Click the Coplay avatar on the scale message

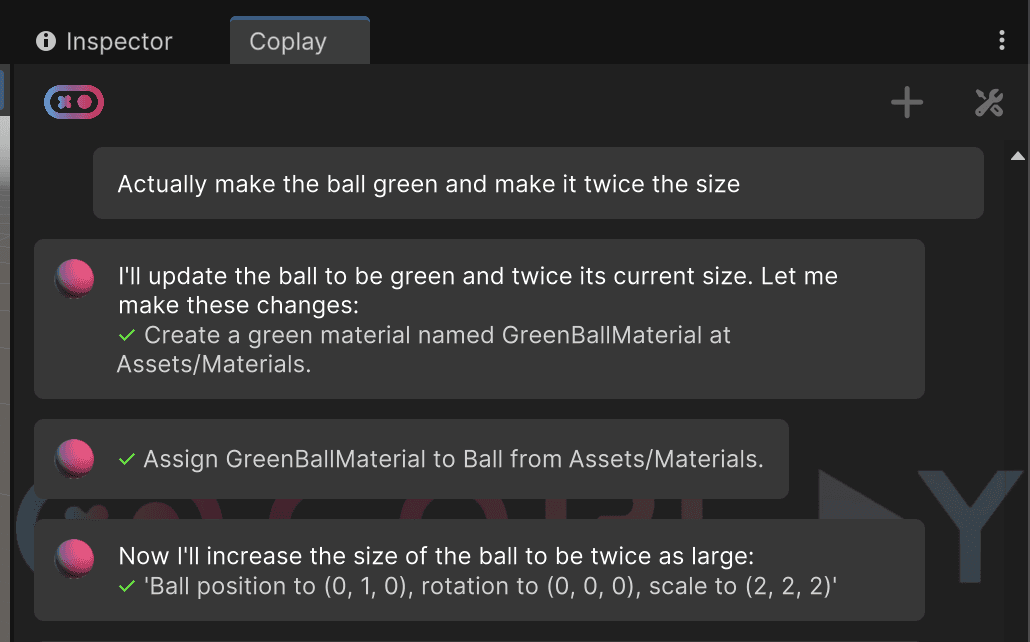pyautogui.click(x=75, y=560)
